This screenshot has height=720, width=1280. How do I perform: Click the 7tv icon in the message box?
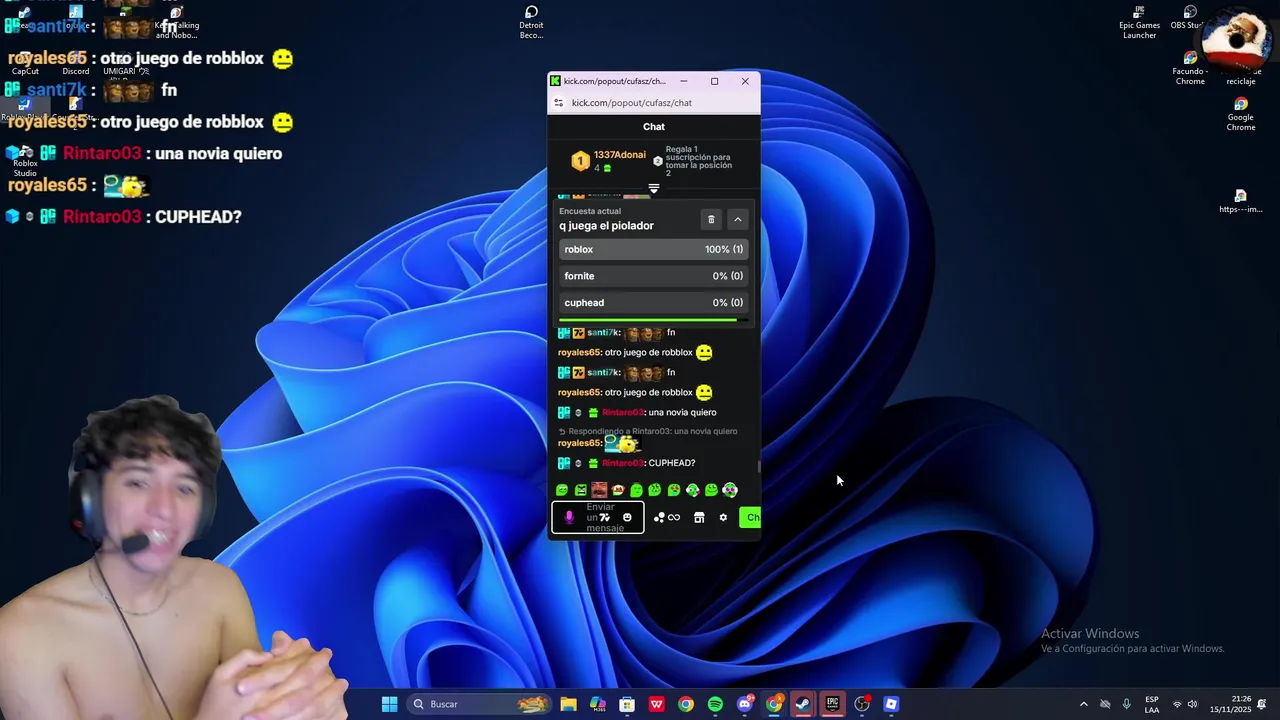coord(605,517)
